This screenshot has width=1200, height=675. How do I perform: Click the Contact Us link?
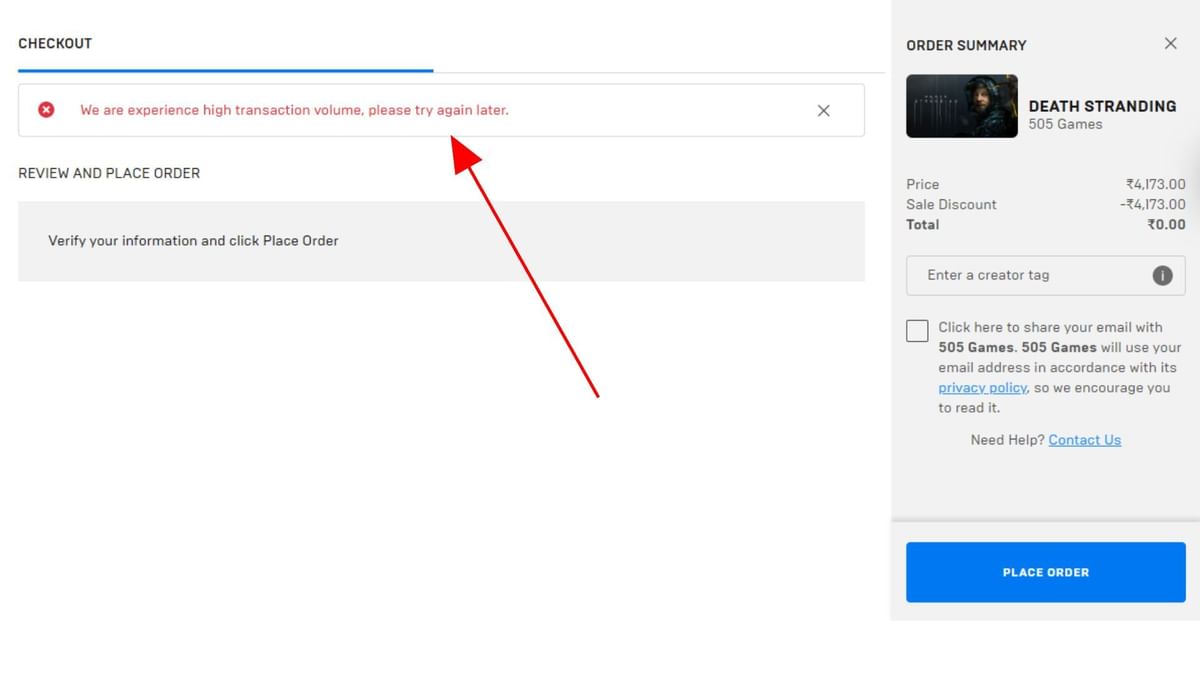tap(1084, 439)
